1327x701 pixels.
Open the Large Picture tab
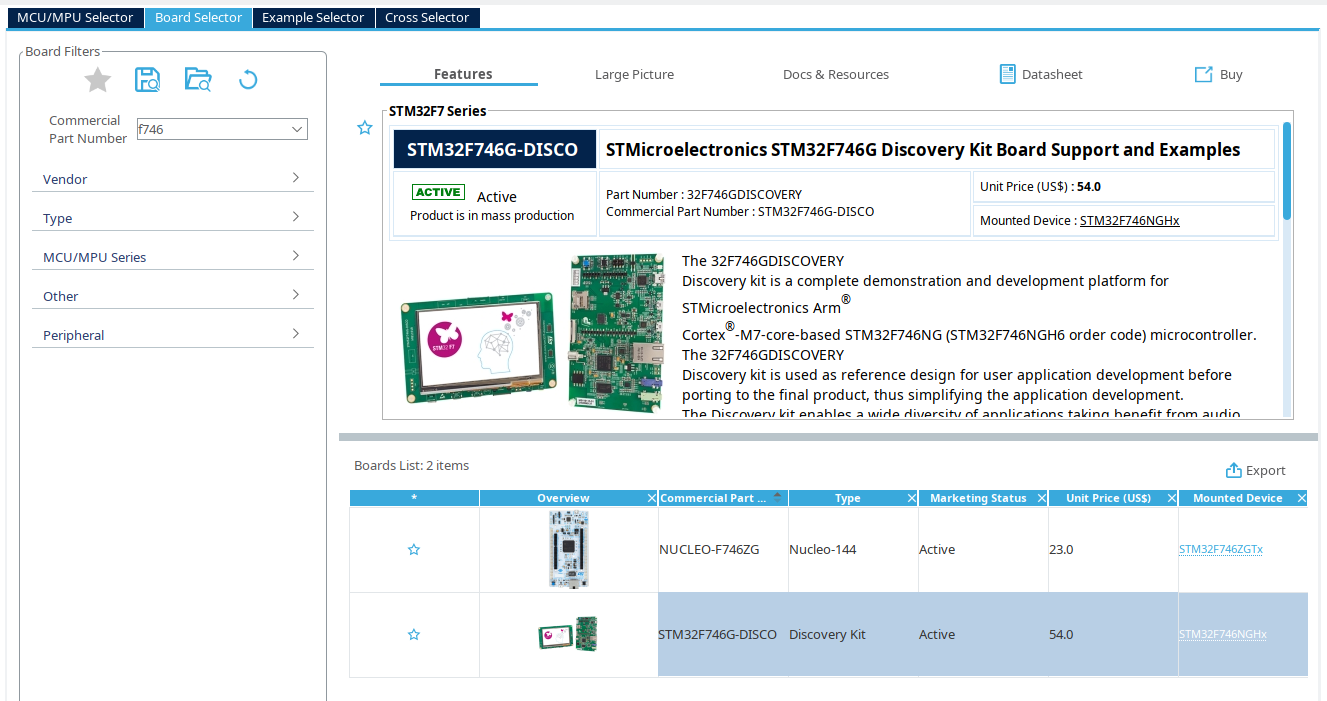tap(634, 74)
